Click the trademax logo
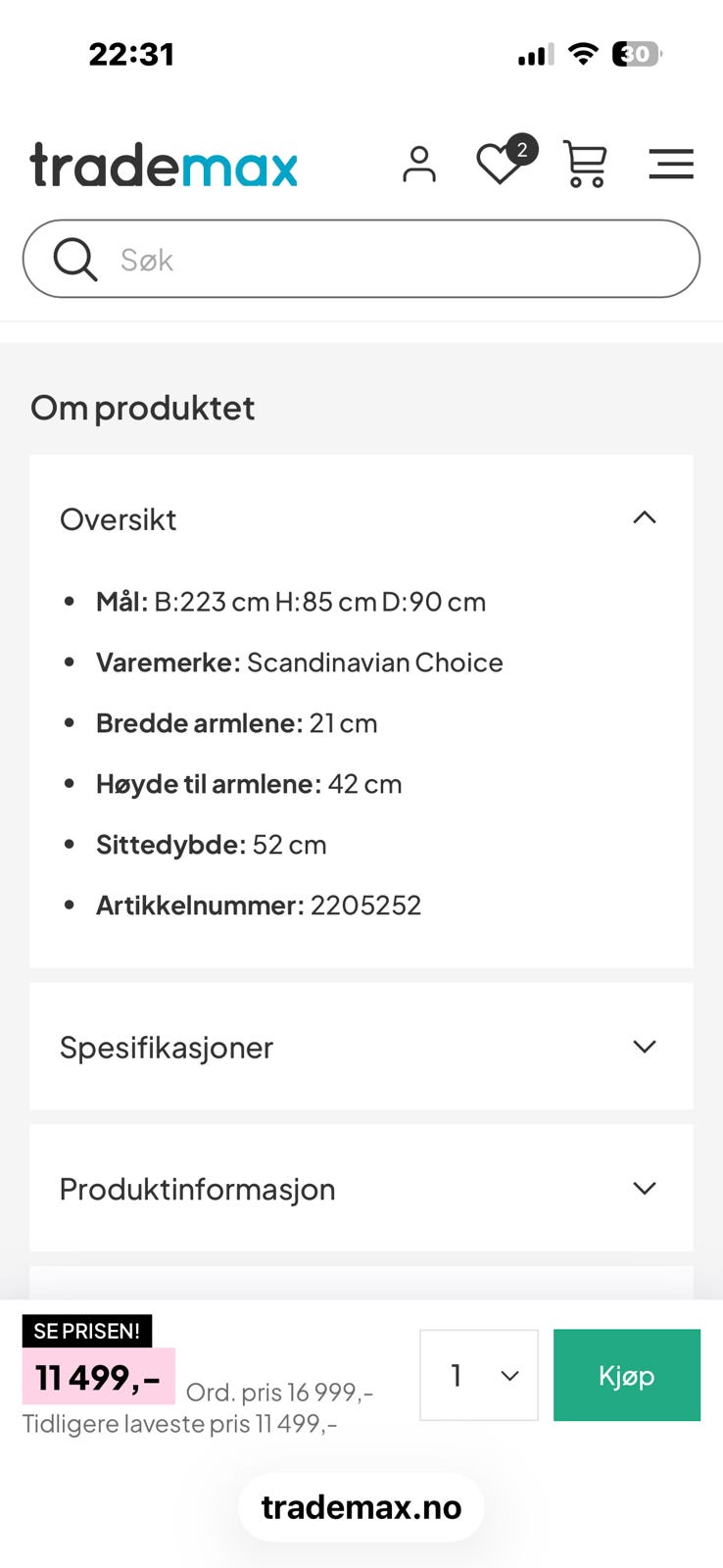The height and width of the screenshot is (1568, 723). 164,164
